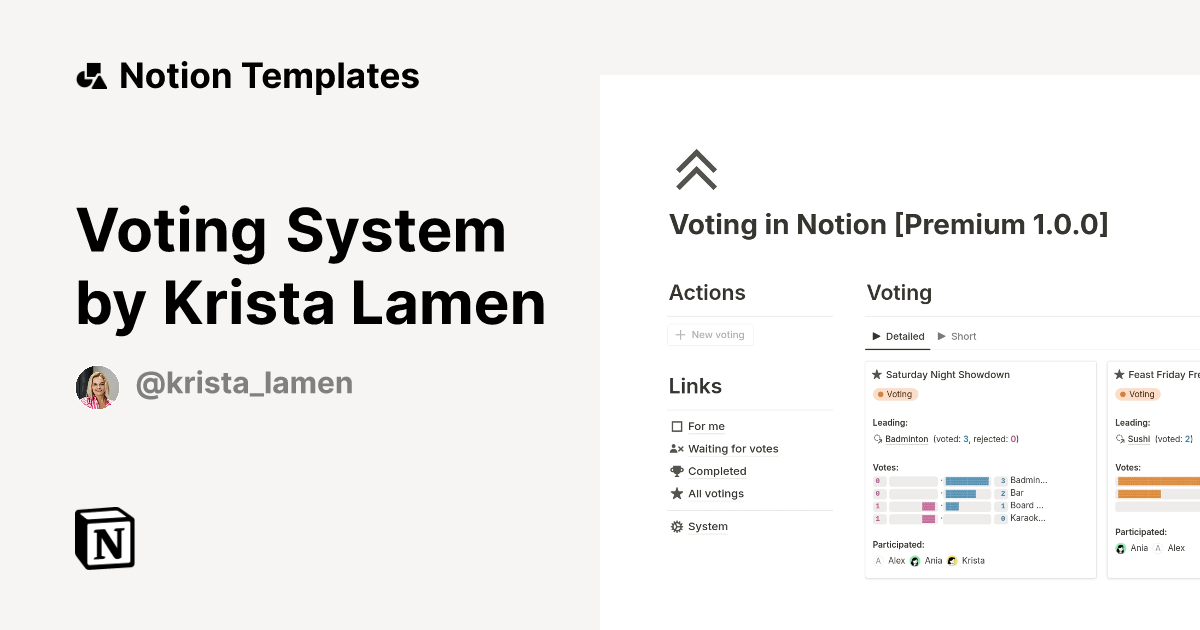Screen dimensions: 1200x630
Task: Select the star icon next to All votings
Action: [x=677, y=493]
